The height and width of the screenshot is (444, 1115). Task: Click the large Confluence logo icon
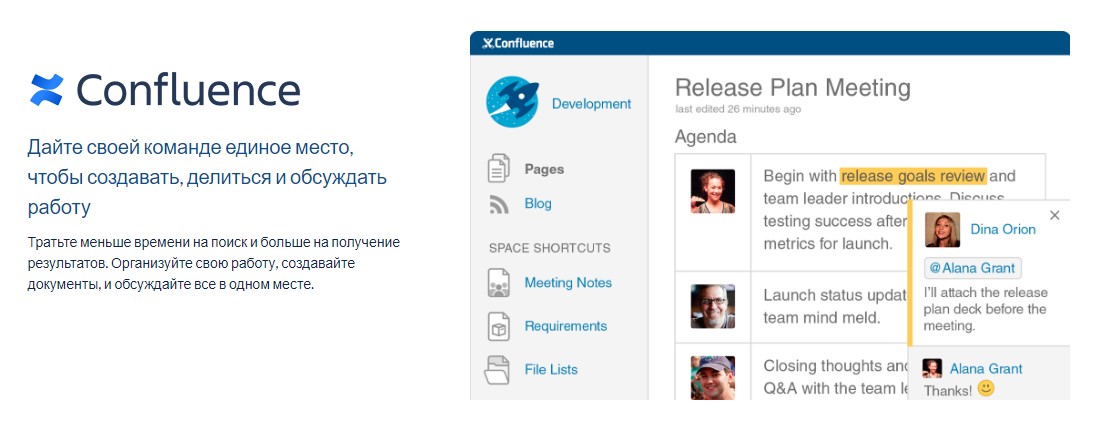(46, 90)
